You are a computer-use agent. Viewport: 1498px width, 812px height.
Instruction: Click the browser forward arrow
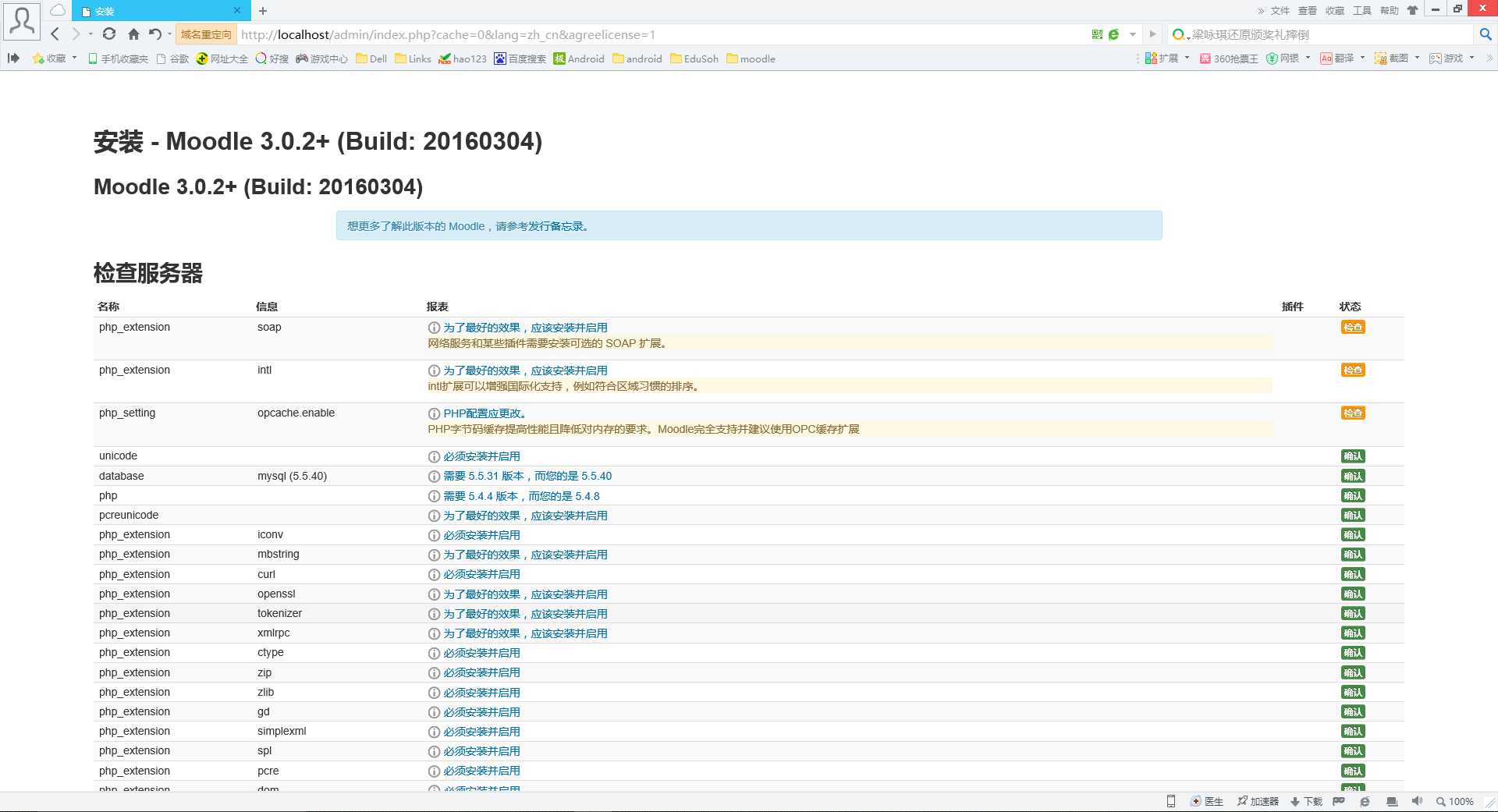pos(76,34)
